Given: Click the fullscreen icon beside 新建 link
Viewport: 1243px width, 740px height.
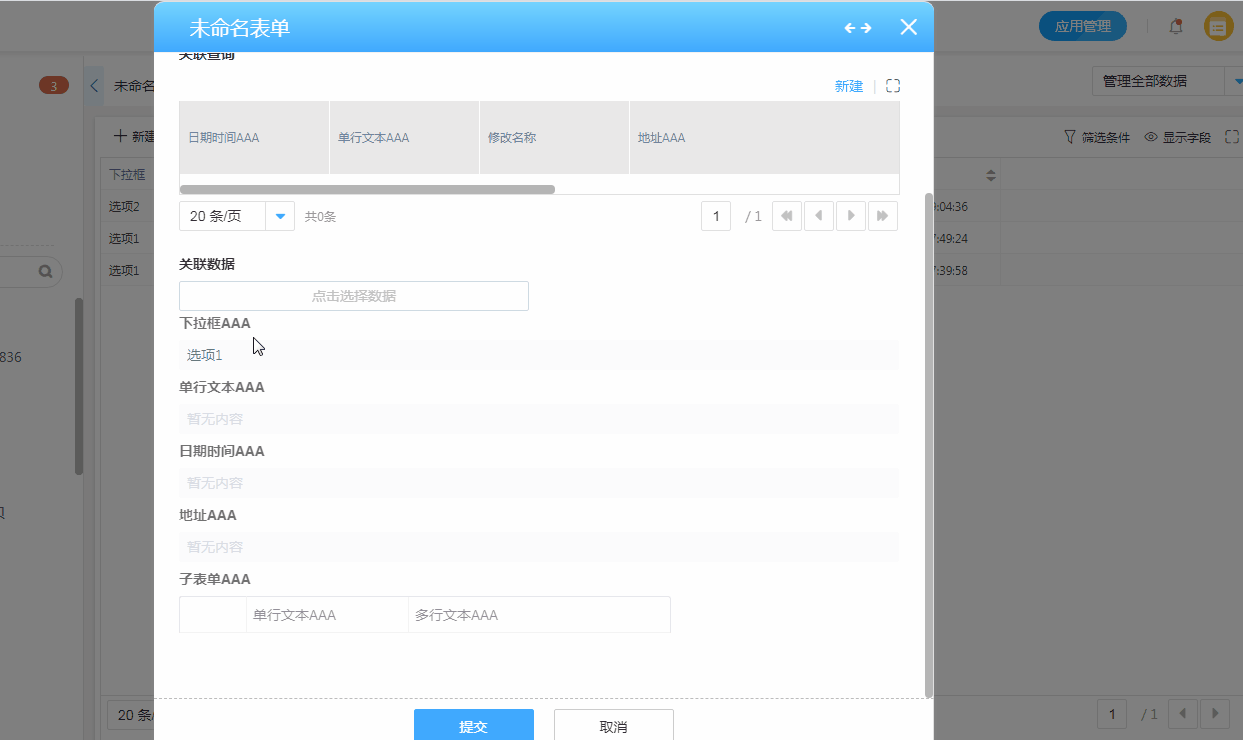Looking at the screenshot, I should click(x=893, y=86).
